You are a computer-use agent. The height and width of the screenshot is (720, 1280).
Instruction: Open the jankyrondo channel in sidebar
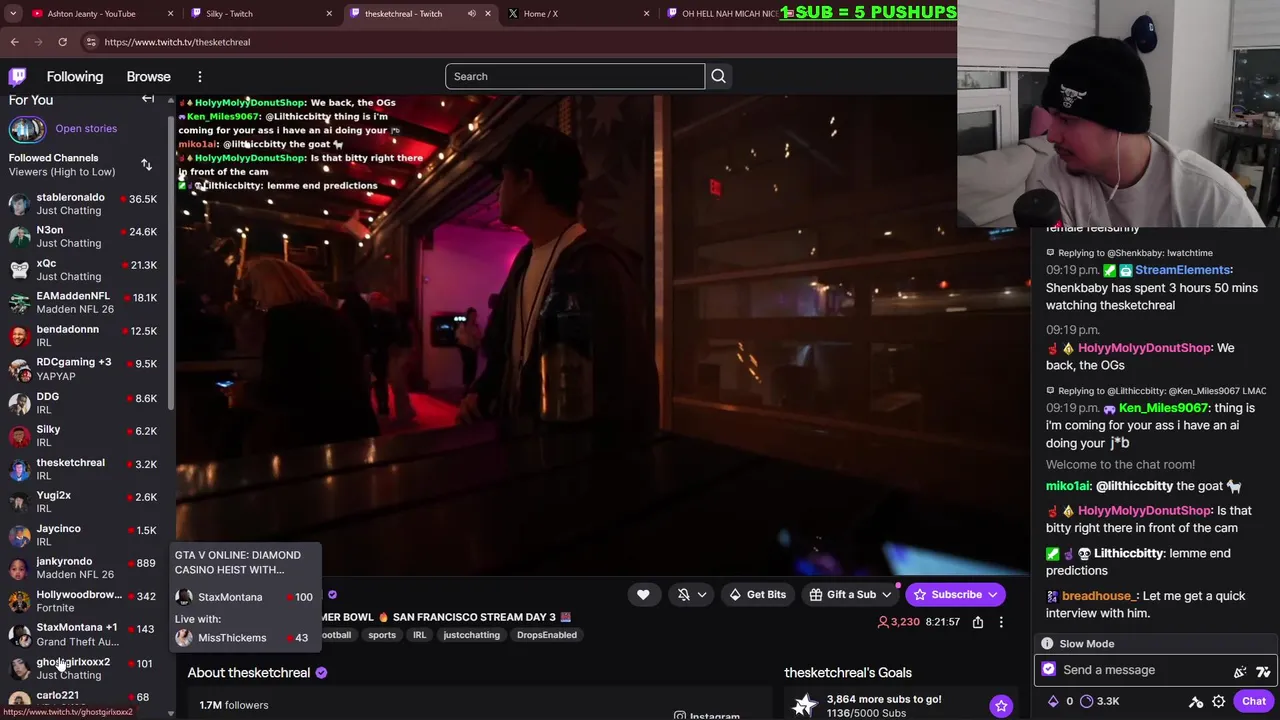click(85, 567)
